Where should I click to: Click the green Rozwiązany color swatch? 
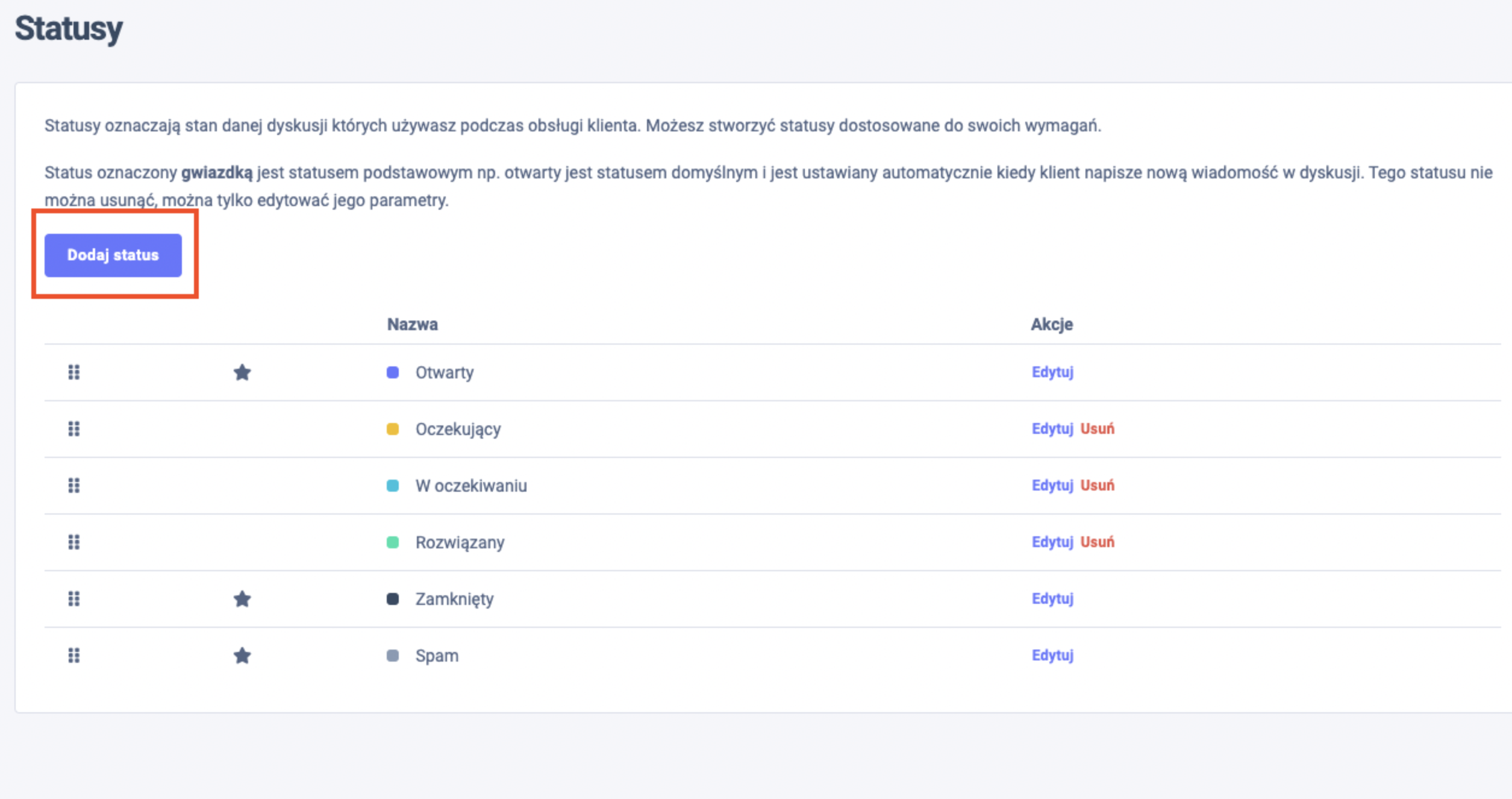[393, 542]
